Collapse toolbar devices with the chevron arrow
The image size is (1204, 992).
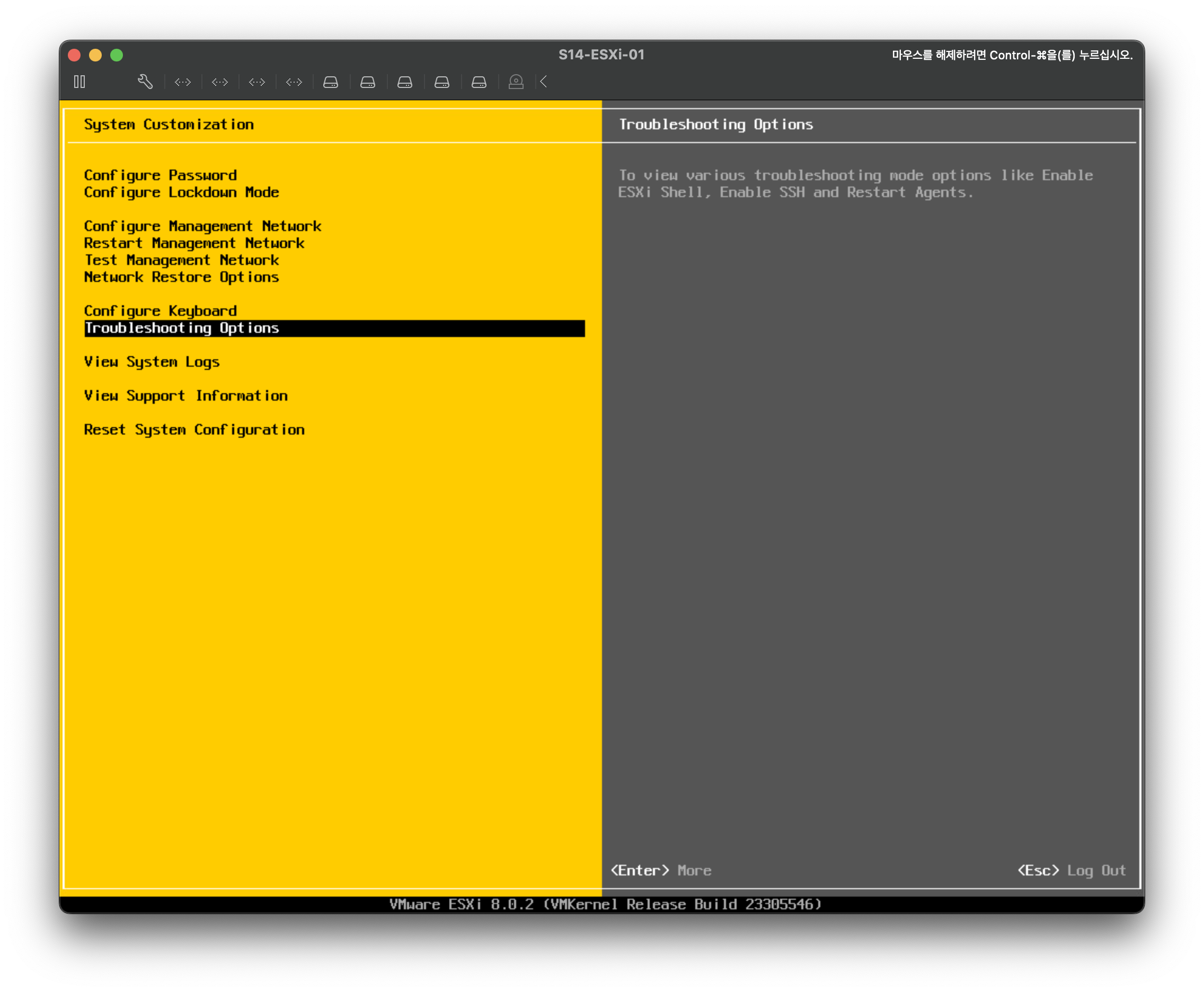tap(544, 82)
